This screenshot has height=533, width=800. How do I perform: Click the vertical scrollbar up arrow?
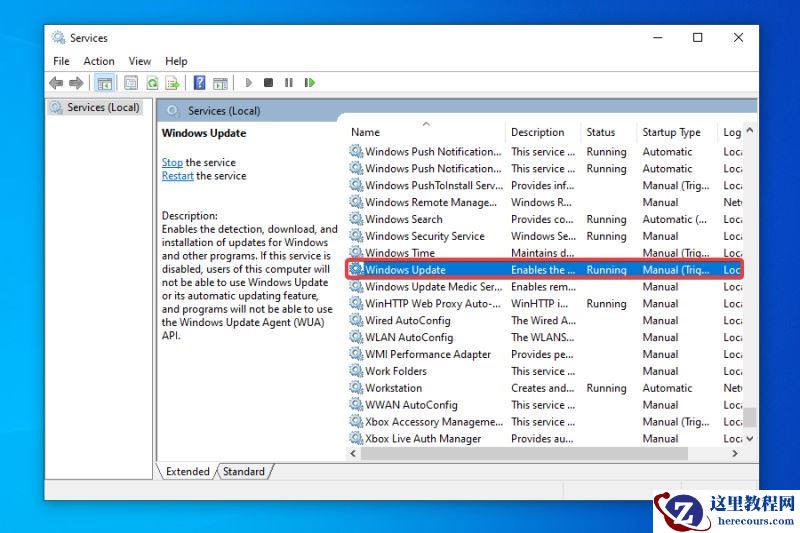click(749, 130)
